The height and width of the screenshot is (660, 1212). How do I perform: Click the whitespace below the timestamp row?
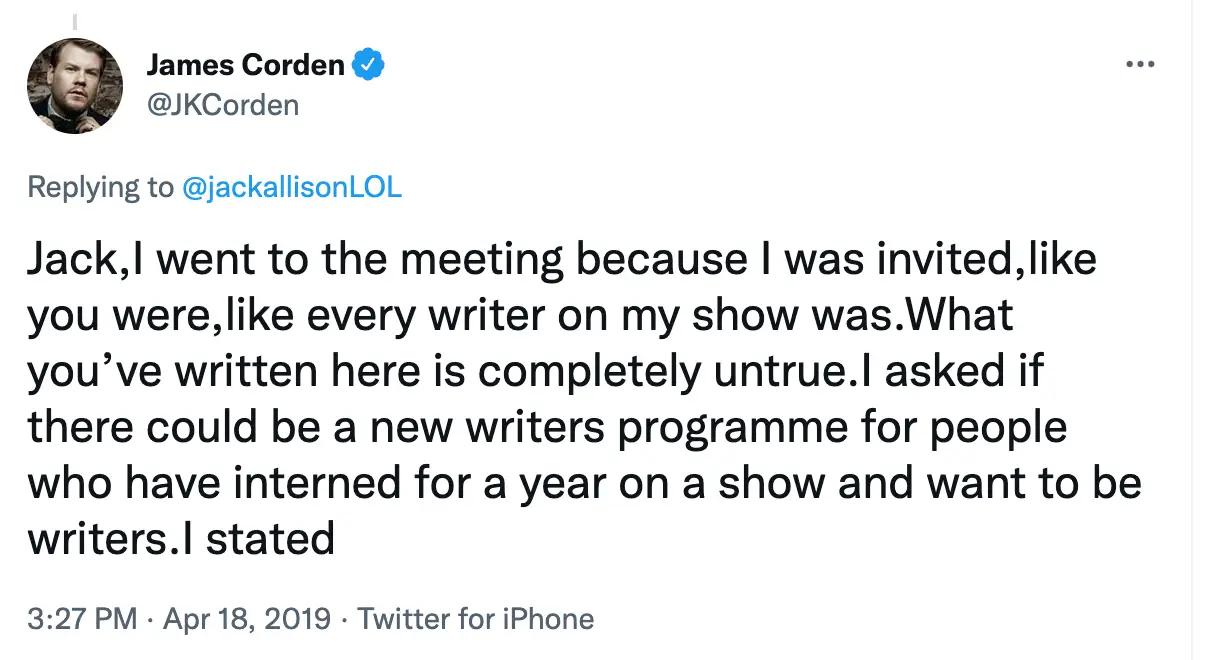[x=600, y=650]
